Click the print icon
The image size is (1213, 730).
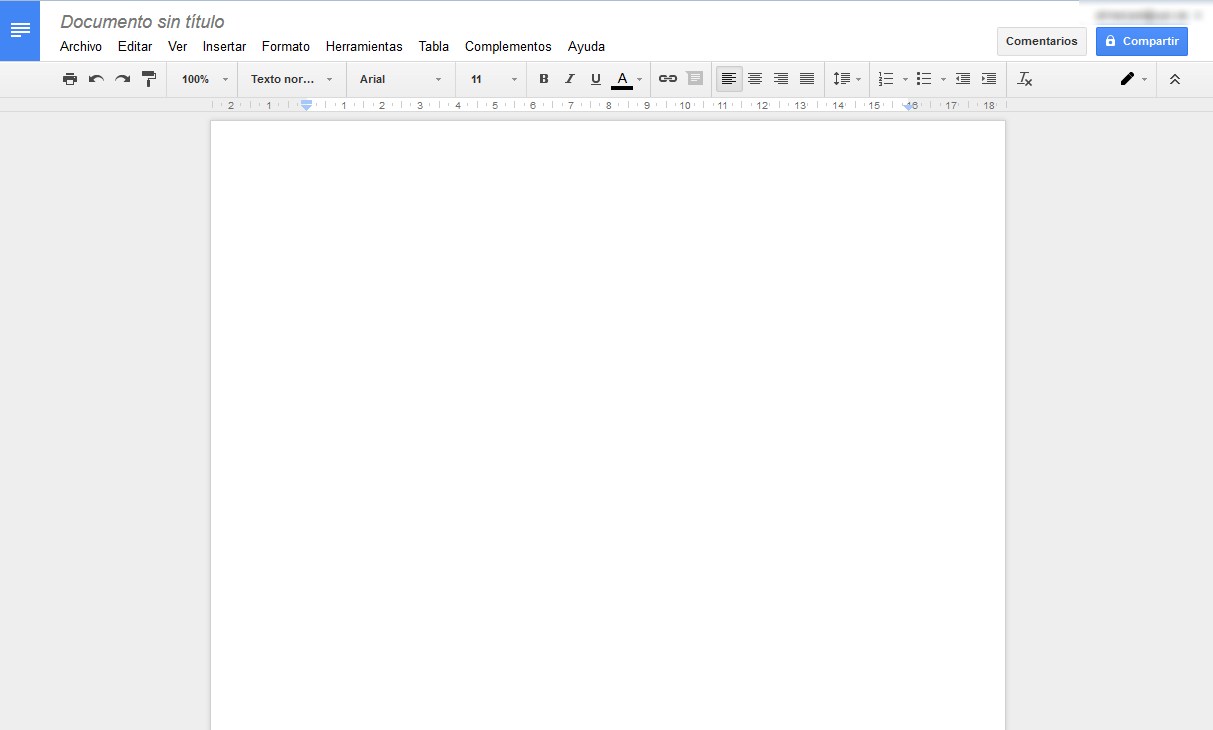point(70,79)
